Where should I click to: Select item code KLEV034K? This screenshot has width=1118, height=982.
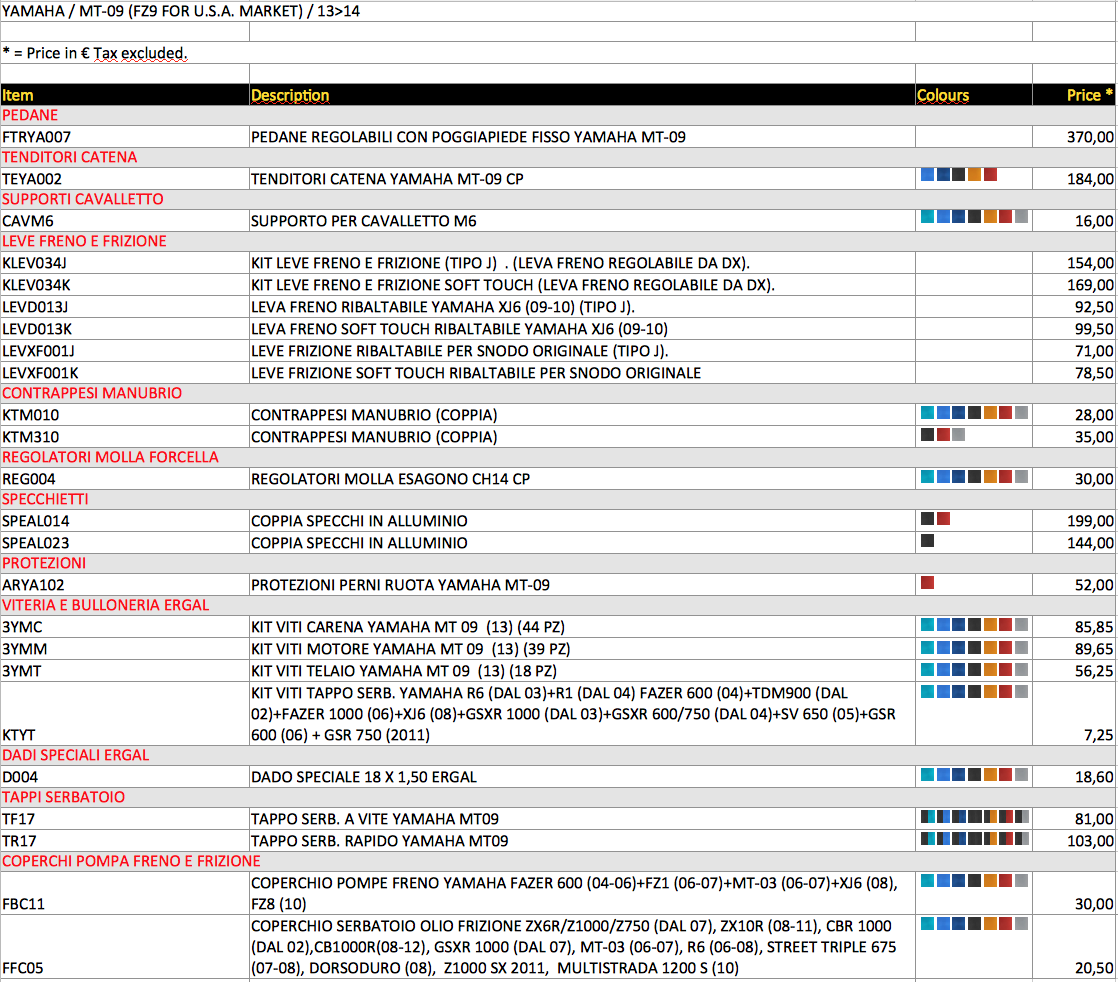pos(36,285)
